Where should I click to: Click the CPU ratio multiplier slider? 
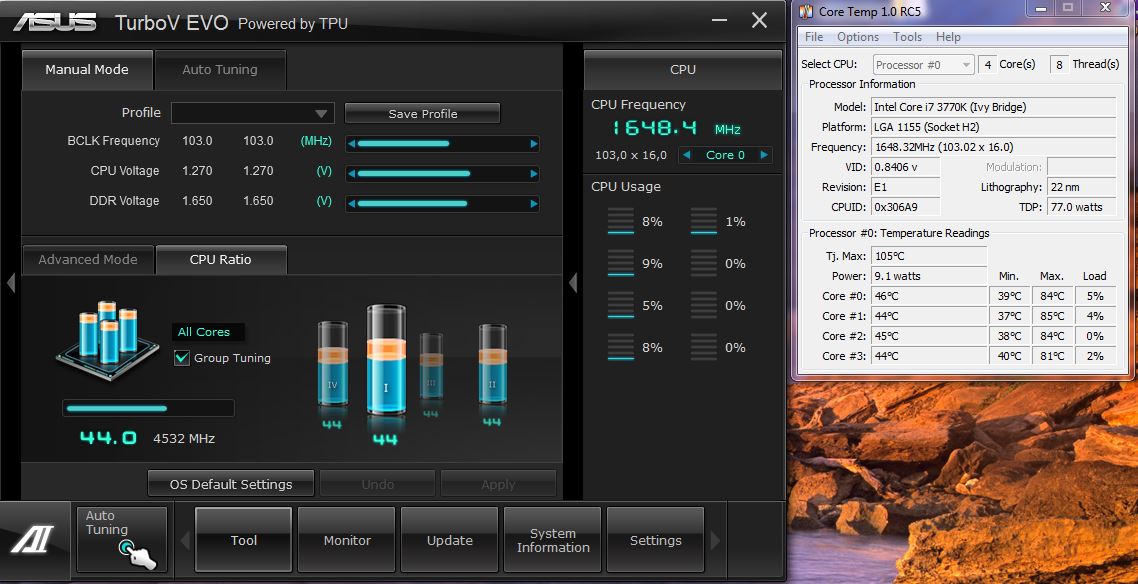click(x=148, y=408)
